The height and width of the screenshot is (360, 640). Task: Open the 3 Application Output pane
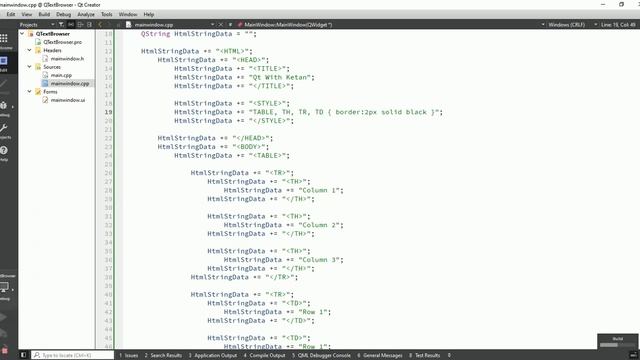[213, 355]
